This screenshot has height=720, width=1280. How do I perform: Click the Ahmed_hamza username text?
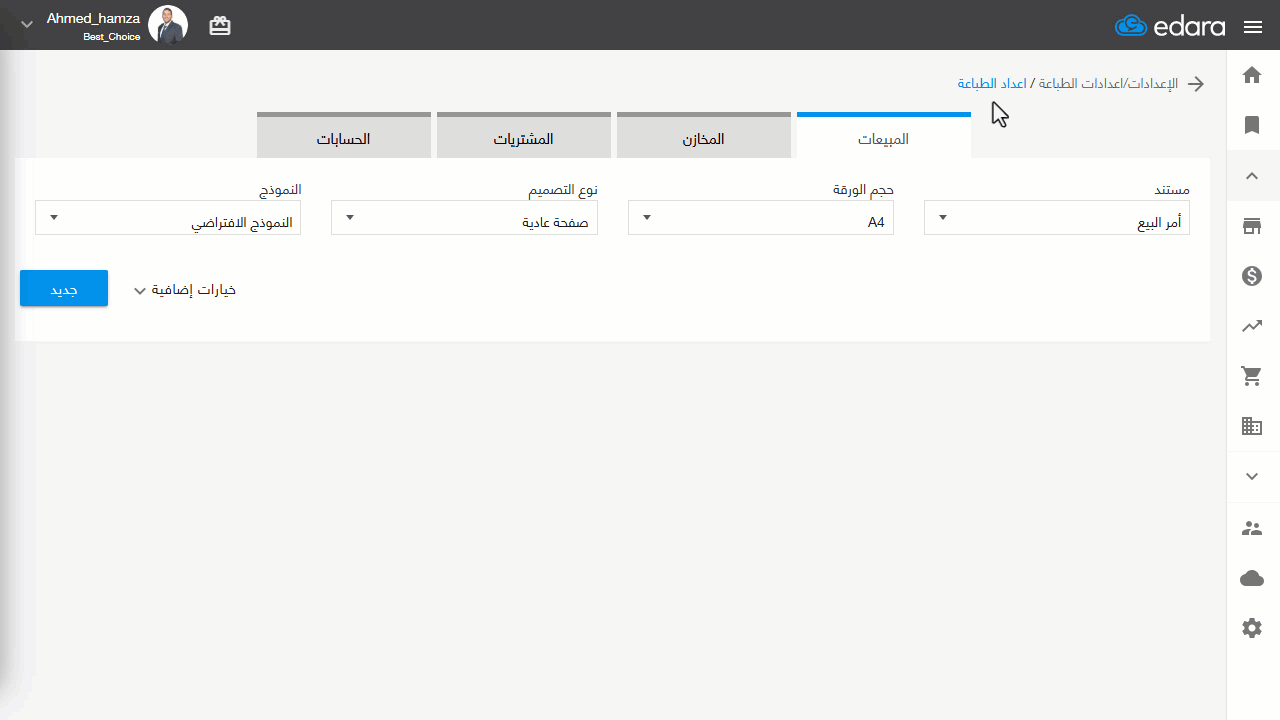(93, 18)
